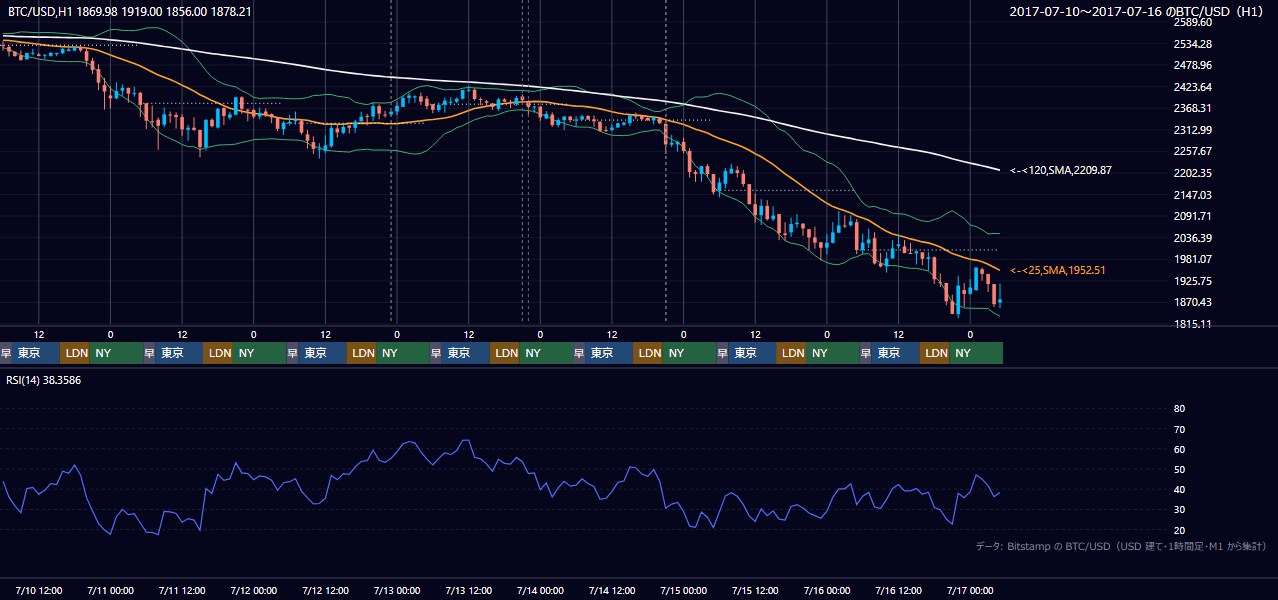Select the 2534.28 price axis label
1278x600 pixels.
tap(1193, 44)
